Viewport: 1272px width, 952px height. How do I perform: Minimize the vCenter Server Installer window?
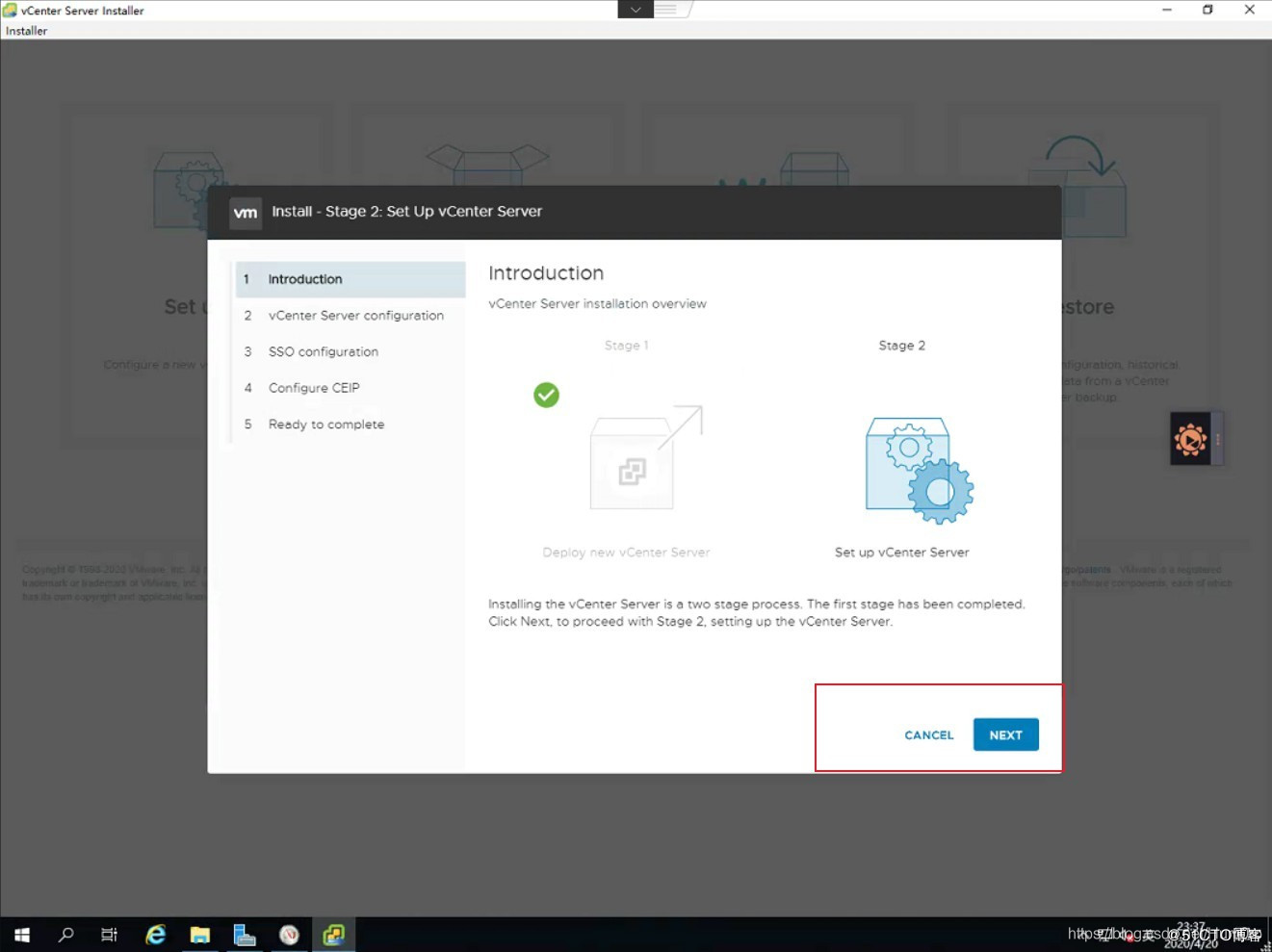(1167, 10)
